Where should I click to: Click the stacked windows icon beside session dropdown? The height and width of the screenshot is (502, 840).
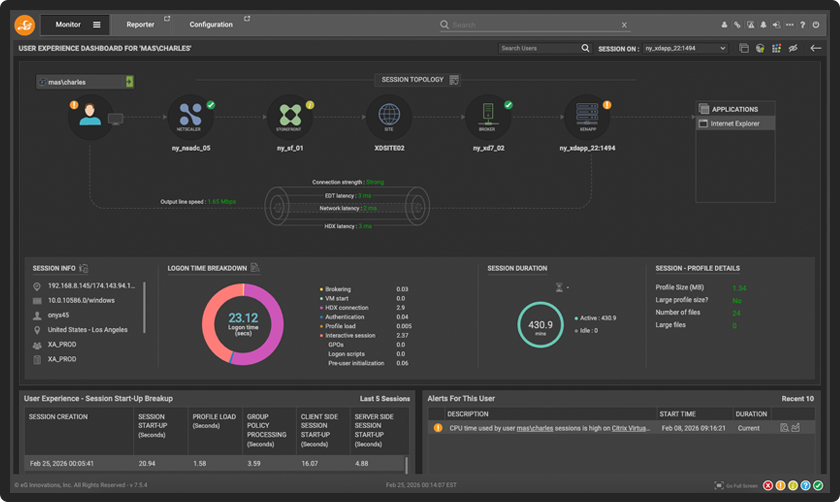744,48
